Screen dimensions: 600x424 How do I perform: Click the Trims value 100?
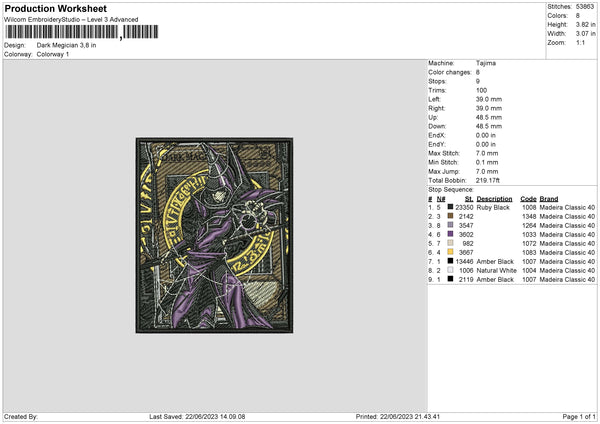(x=481, y=90)
